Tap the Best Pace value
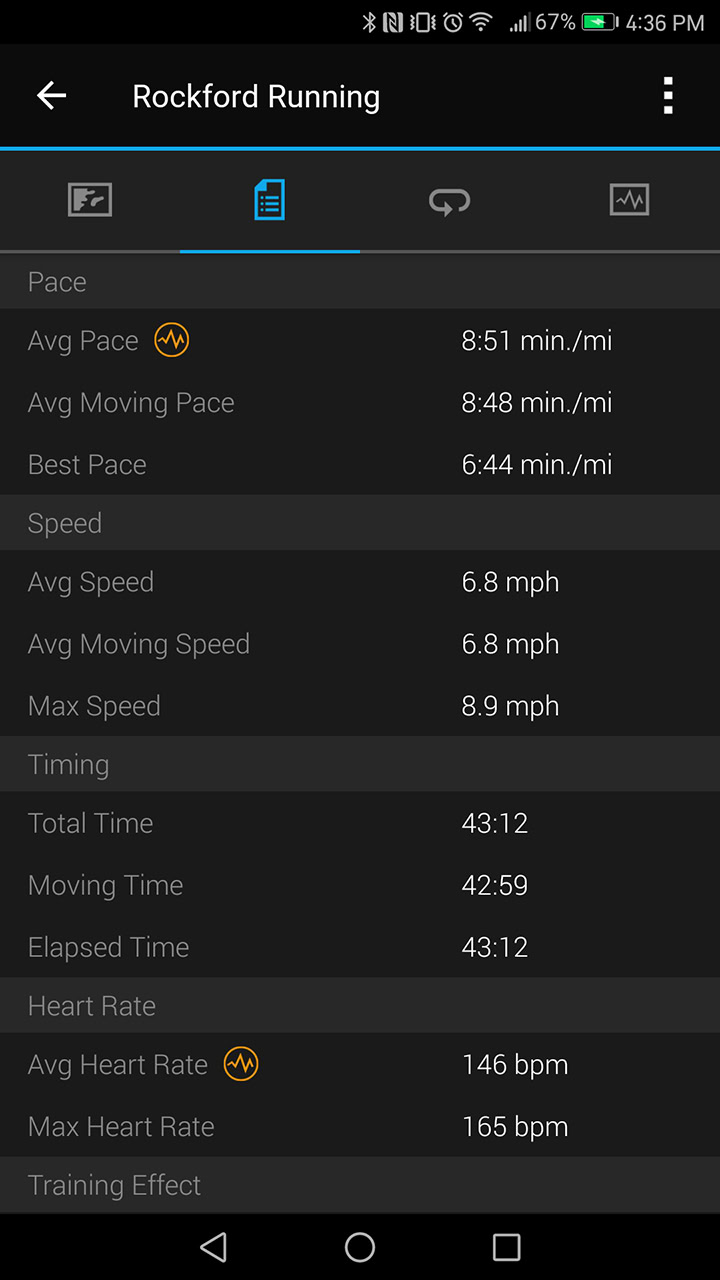The width and height of the screenshot is (720, 1280). (536, 465)
